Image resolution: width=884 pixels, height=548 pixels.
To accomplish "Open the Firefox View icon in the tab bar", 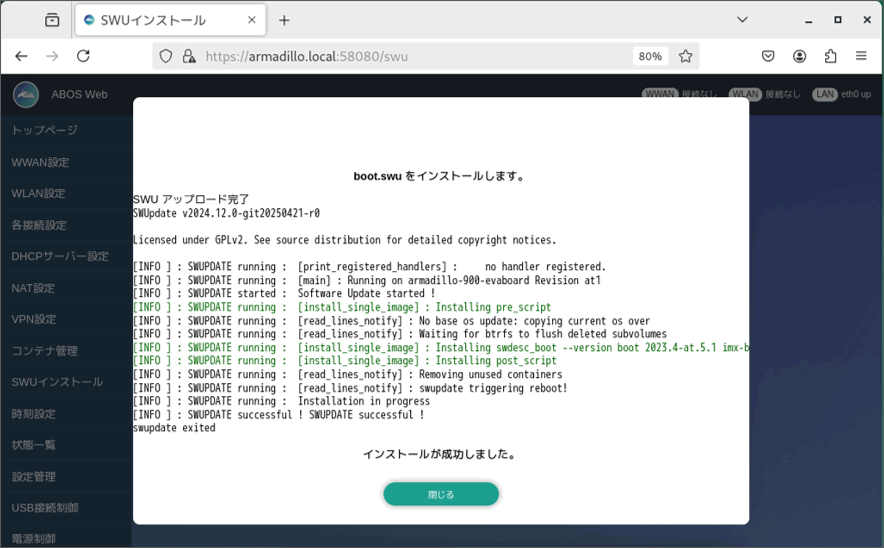I will coord(52,20).
